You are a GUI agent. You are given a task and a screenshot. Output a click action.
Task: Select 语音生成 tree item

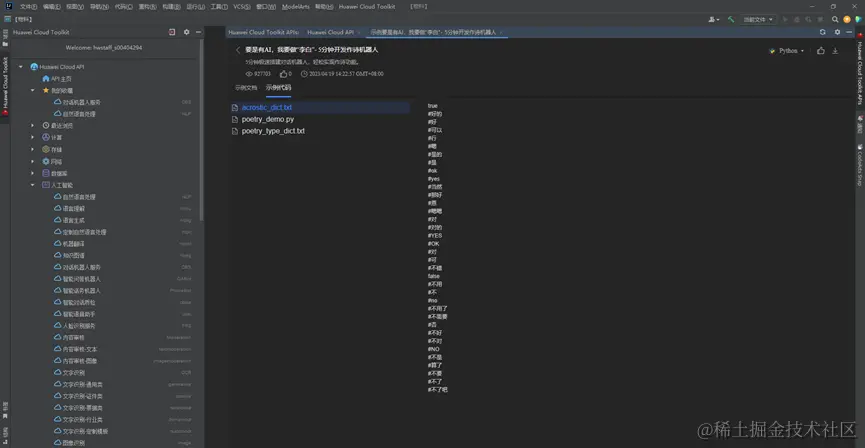tap(73, 220)
